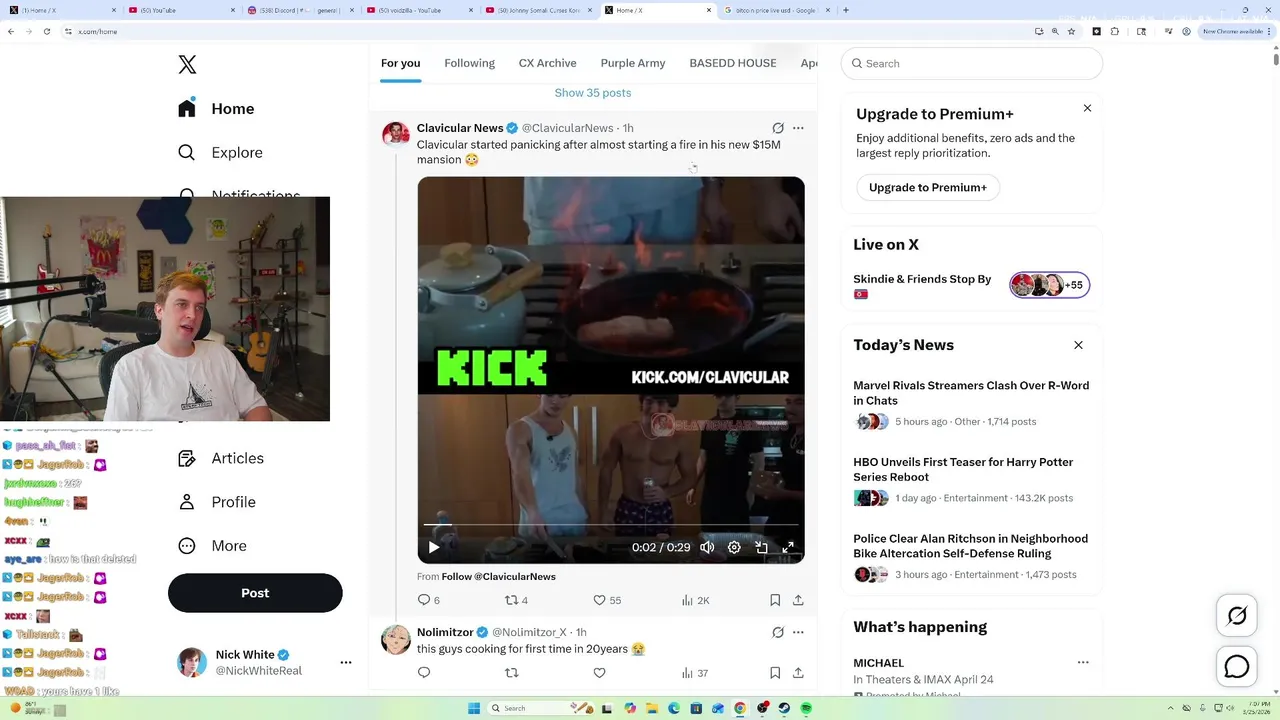Bookmark the Nolimitzor post
1280x720 pixels.
click(x=775, y=673)
